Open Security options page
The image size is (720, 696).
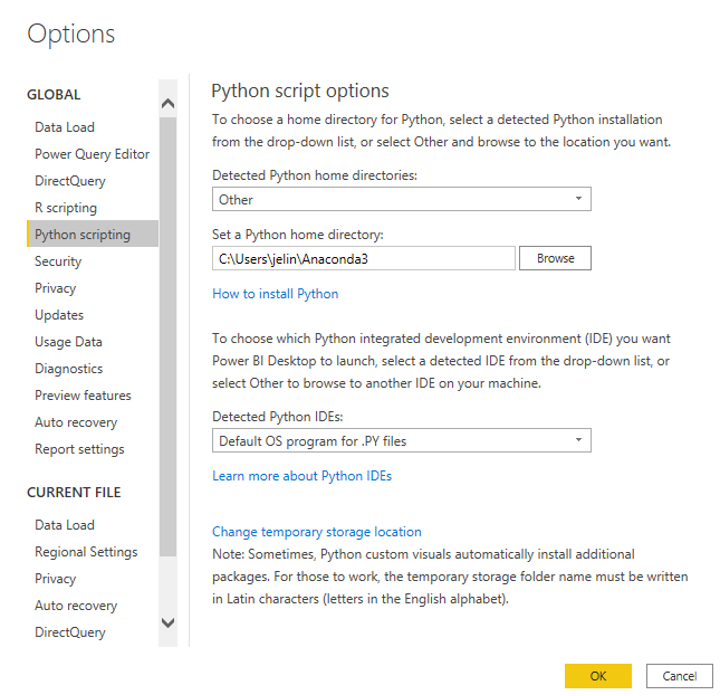pyautogui.click(x=58, y=261)
